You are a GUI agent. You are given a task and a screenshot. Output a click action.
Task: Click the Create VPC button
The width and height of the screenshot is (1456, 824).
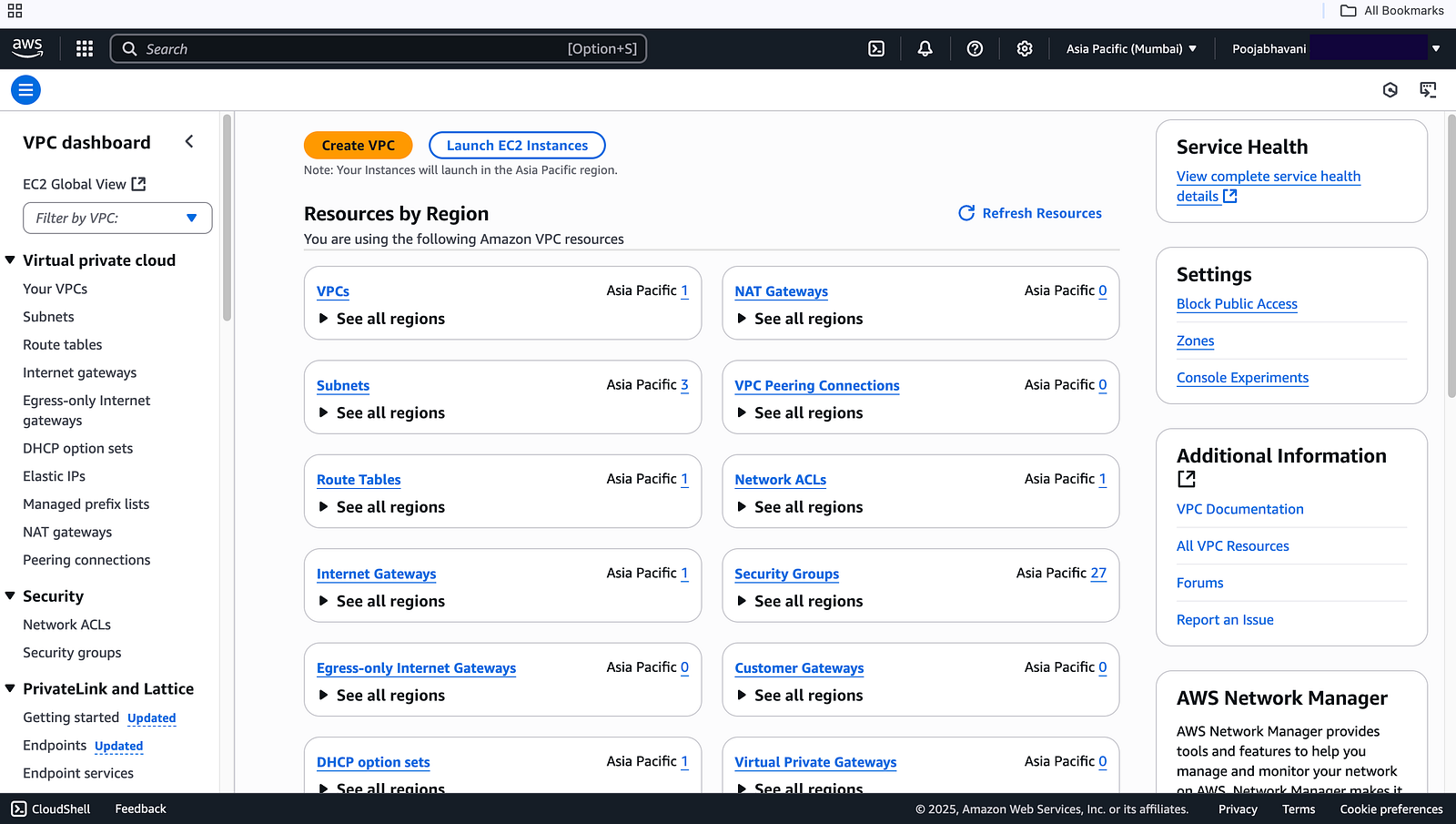click(359, 146)
